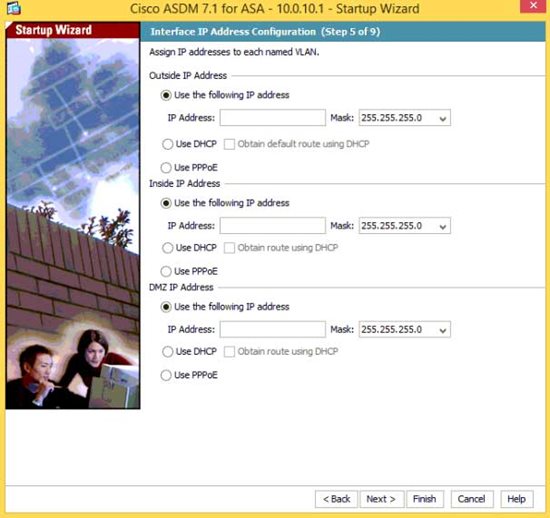Image resolution: width=550 pixels, height=518 pixels.
Task: Click the 'Inside IP Address' section label
Action: tap(185, 184)
